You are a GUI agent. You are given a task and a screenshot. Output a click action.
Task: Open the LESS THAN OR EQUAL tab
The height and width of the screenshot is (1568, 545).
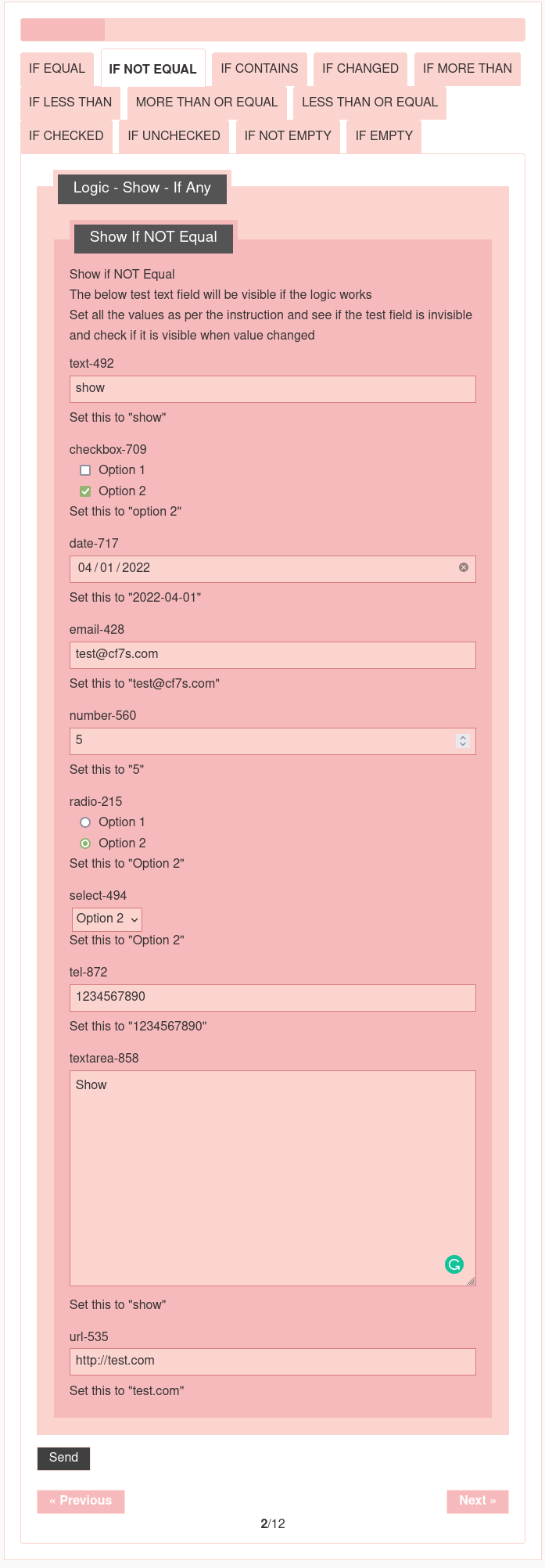369,102
